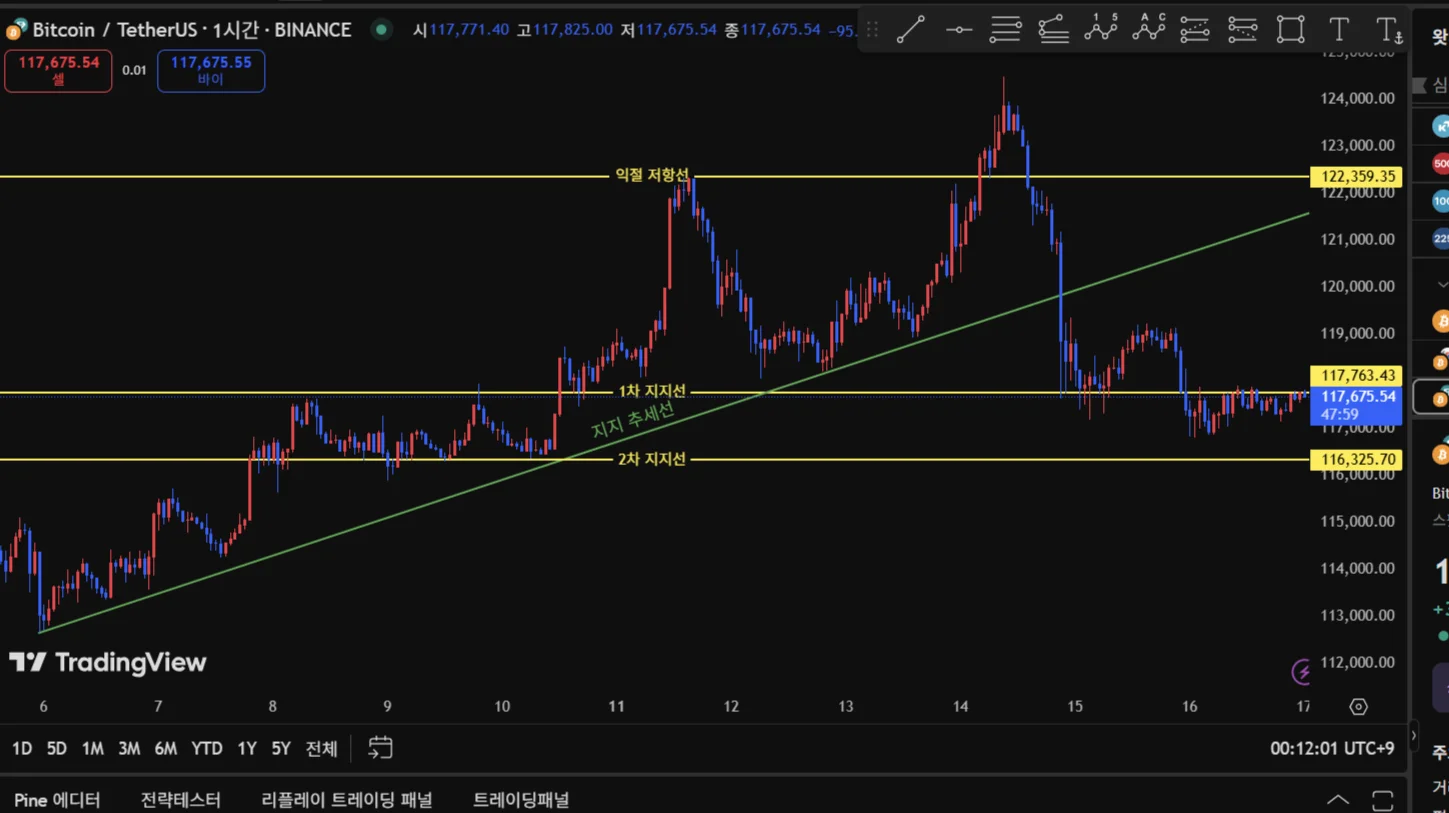
Task: Click the blue Buy price button
Action: tap(211, 71)
